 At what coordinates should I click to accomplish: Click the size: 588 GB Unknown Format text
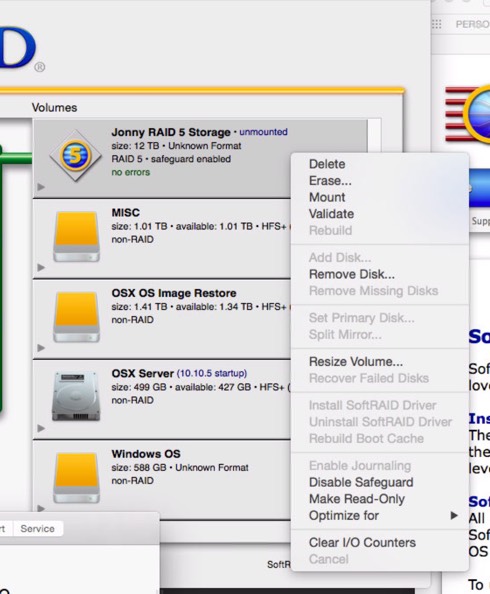(x=180, y=467)
